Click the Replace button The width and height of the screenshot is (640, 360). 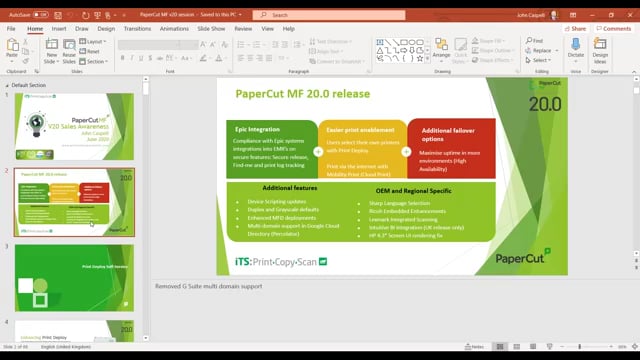click(538, 51)
